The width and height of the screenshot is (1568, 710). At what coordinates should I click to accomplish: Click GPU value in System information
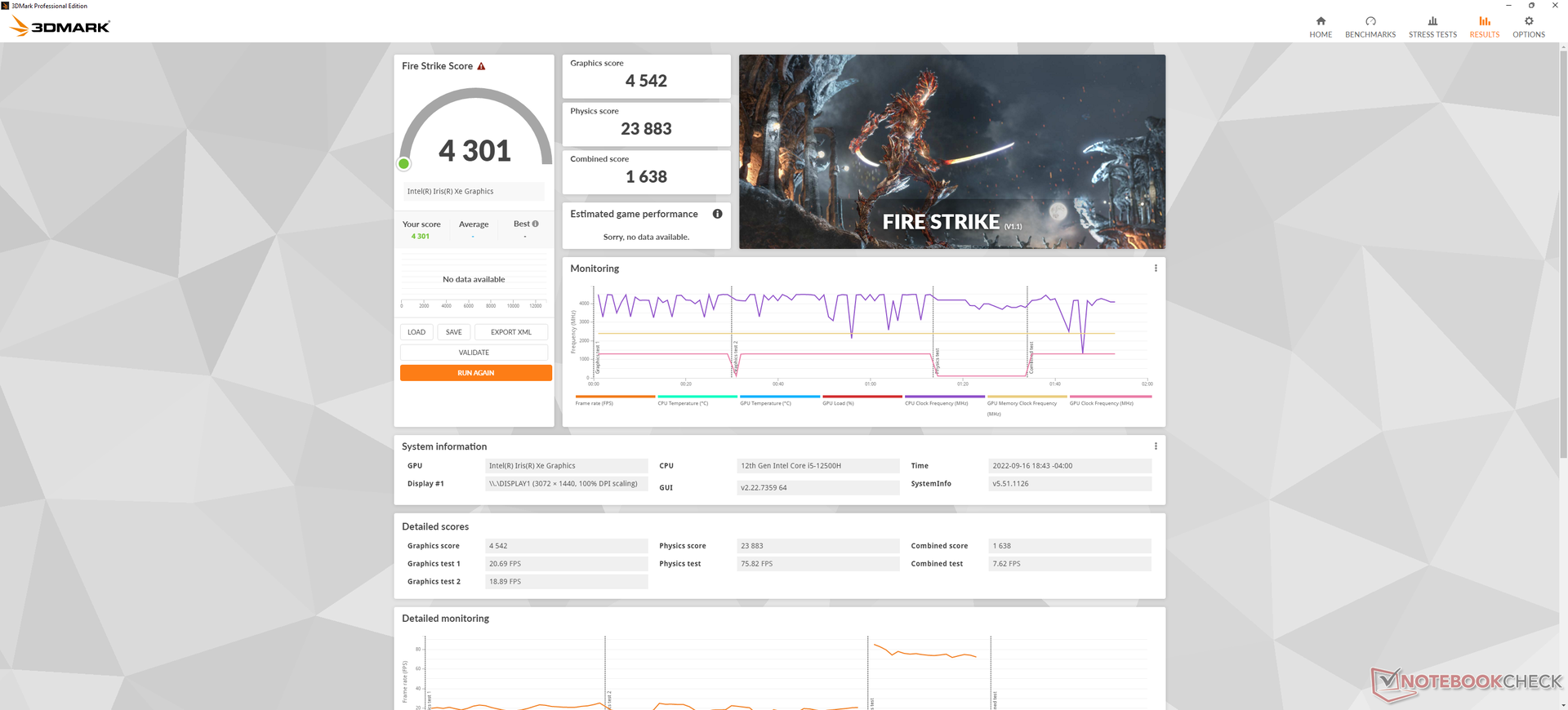[566, 466]
